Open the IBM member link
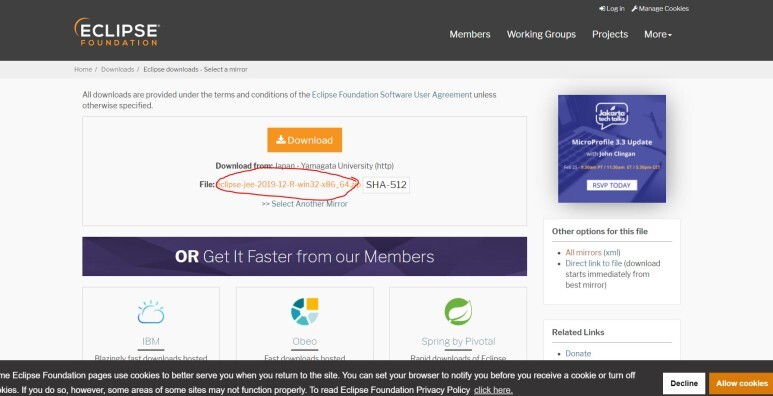Screen dimensions: 773x396 151,341
